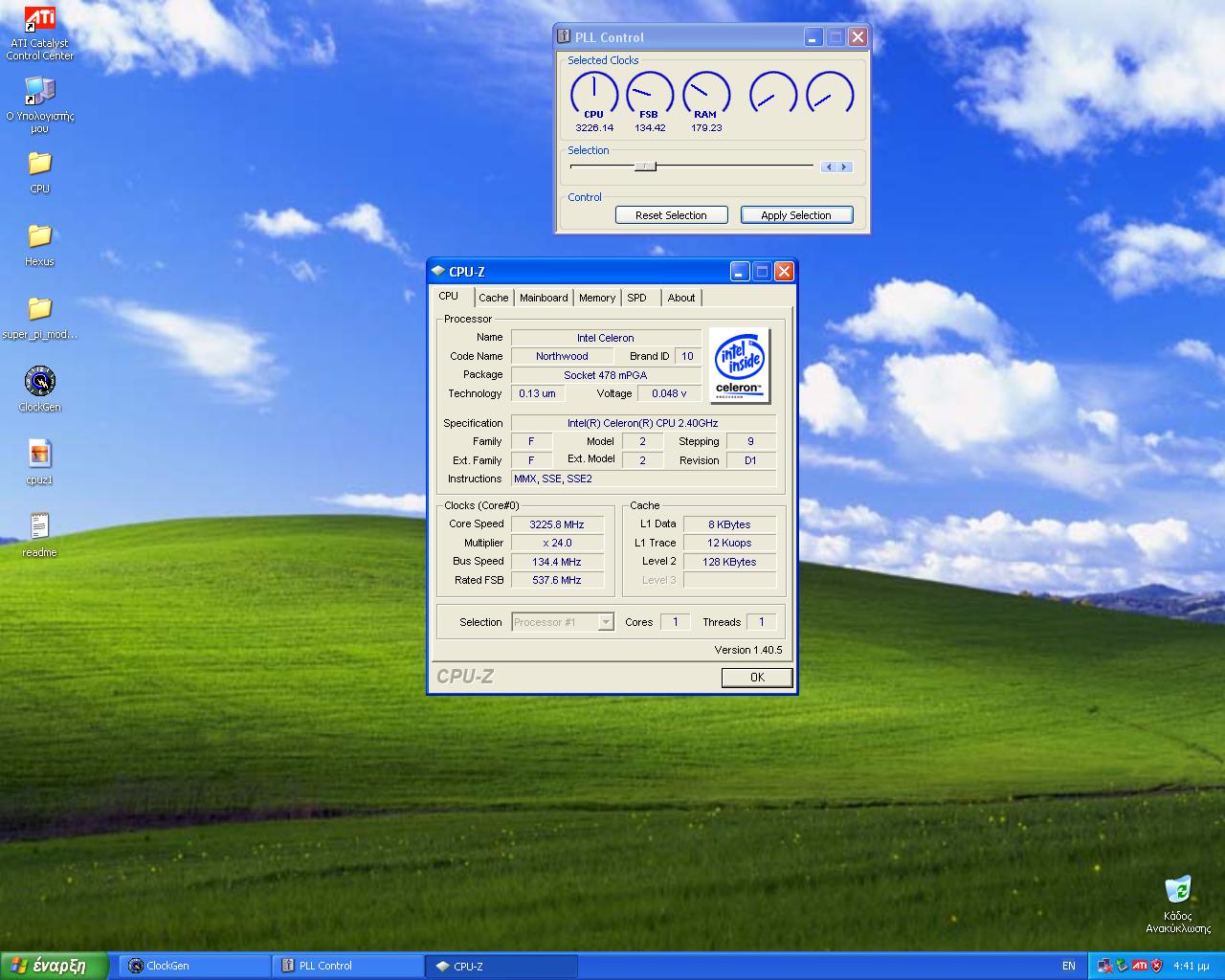
Task: Click the CPU-Z title bar icon
Action: 438,271
